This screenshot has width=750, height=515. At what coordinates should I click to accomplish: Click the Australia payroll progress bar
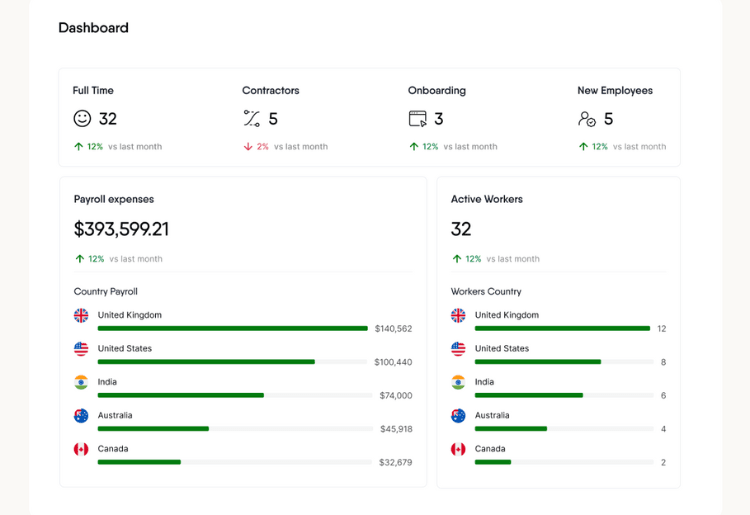(x=153, y=429)
